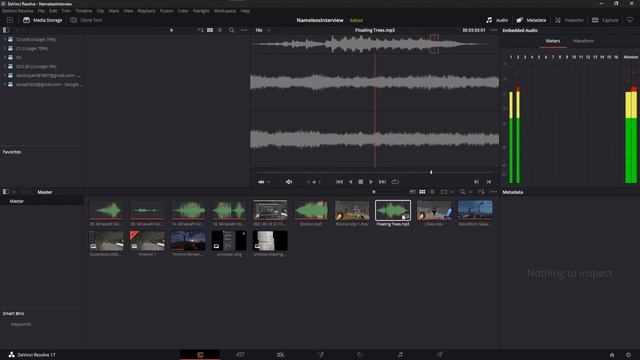Open Project Settings gear icon
Screen dimensions: 640x360
[x=628, y=355]
